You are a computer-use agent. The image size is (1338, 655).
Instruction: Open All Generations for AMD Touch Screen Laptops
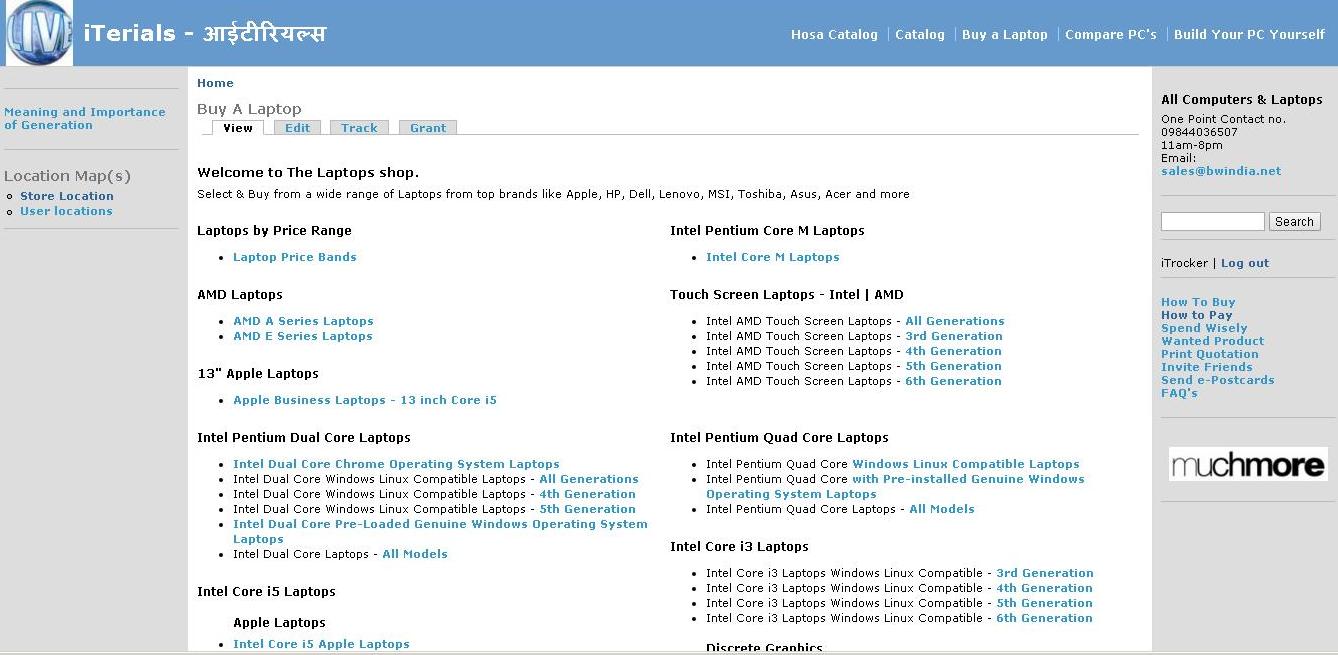[955, 321]
